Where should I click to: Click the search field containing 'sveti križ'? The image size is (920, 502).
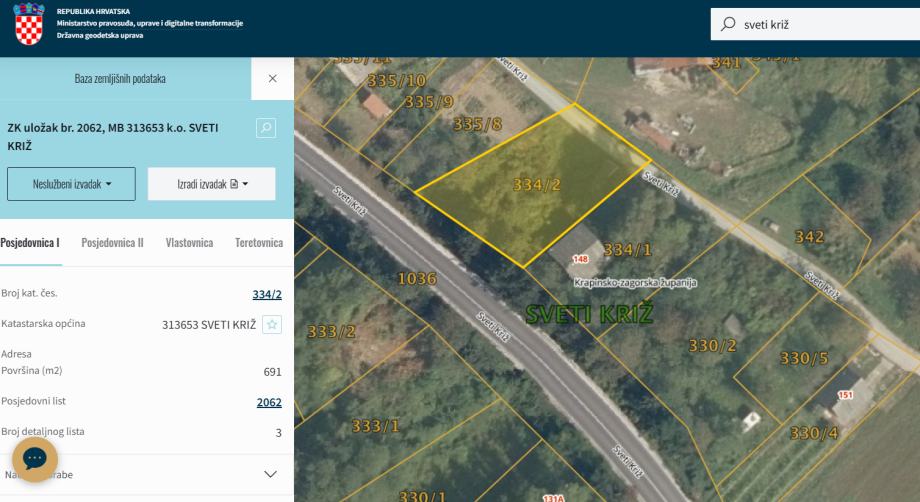(x=816, y=24)
